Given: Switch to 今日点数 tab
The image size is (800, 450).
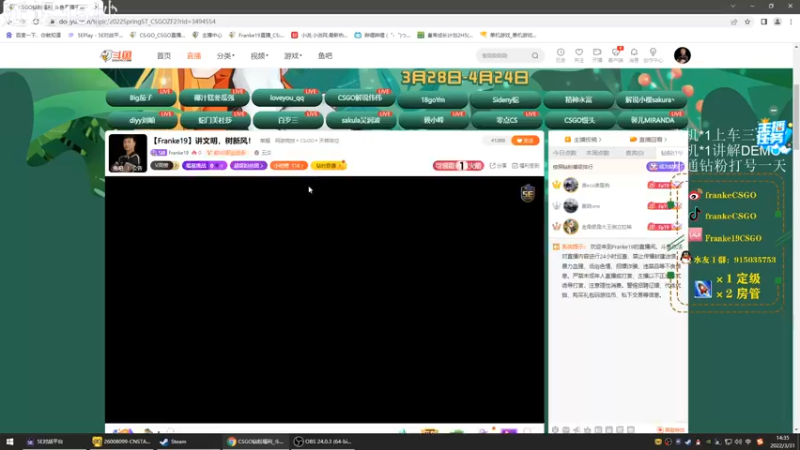Looking at the screenshot, I should tap(564, 153).
